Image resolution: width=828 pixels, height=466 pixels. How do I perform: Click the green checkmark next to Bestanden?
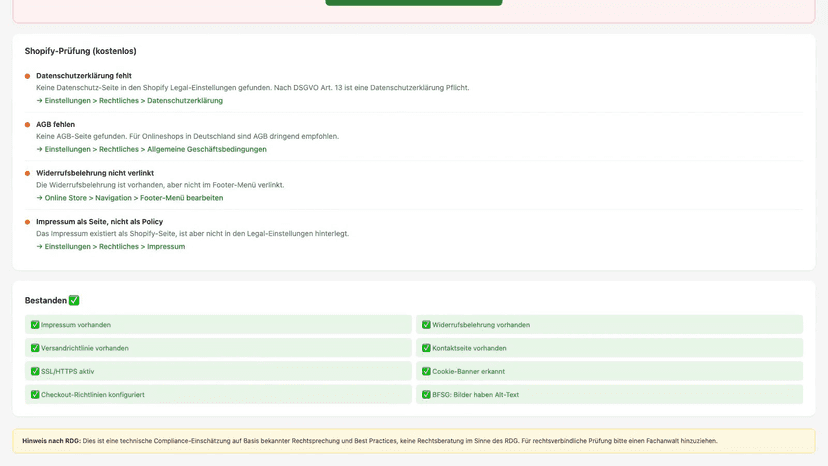(x=74, y=300)
